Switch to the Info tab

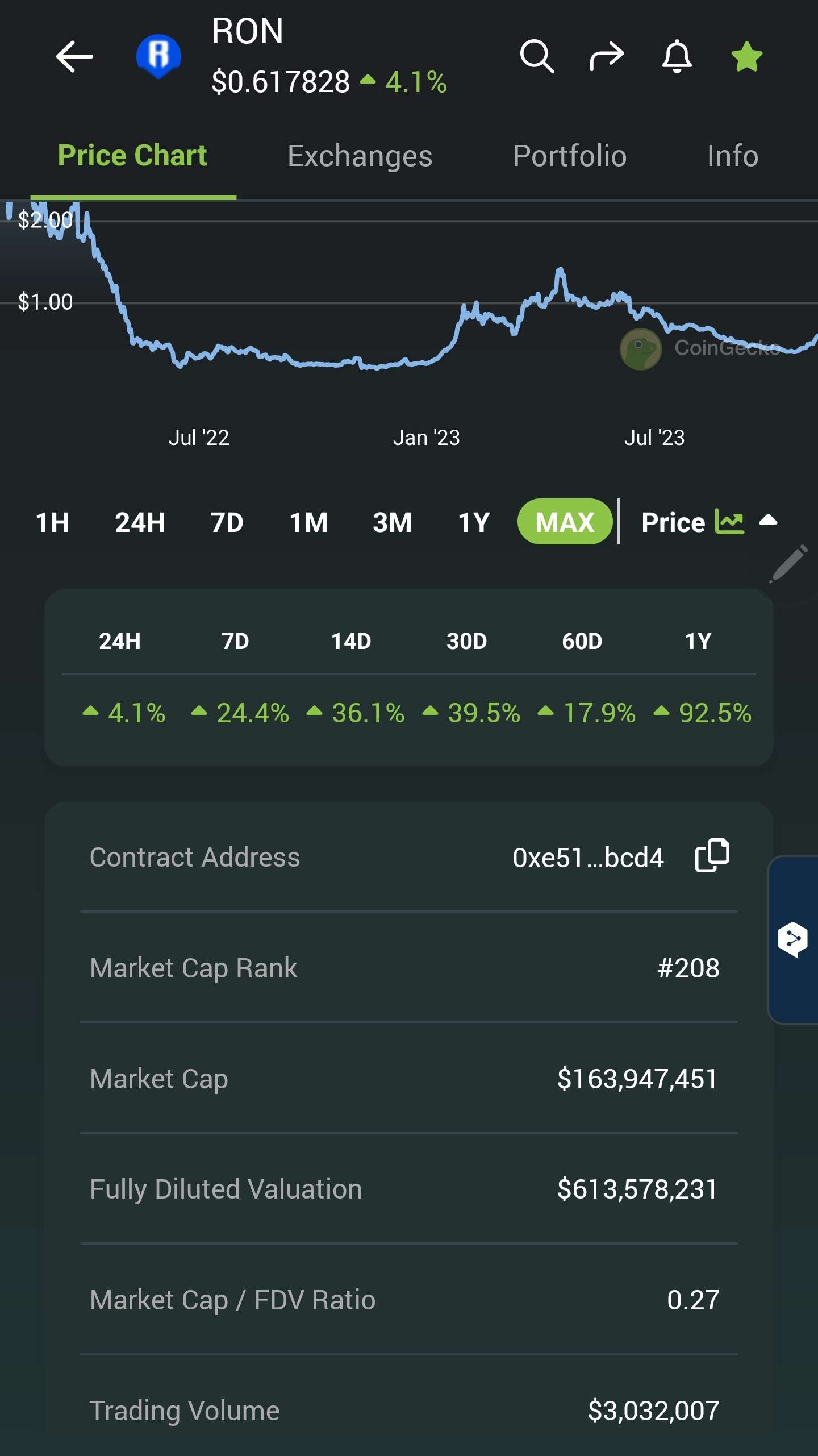(x=732, y=156)
